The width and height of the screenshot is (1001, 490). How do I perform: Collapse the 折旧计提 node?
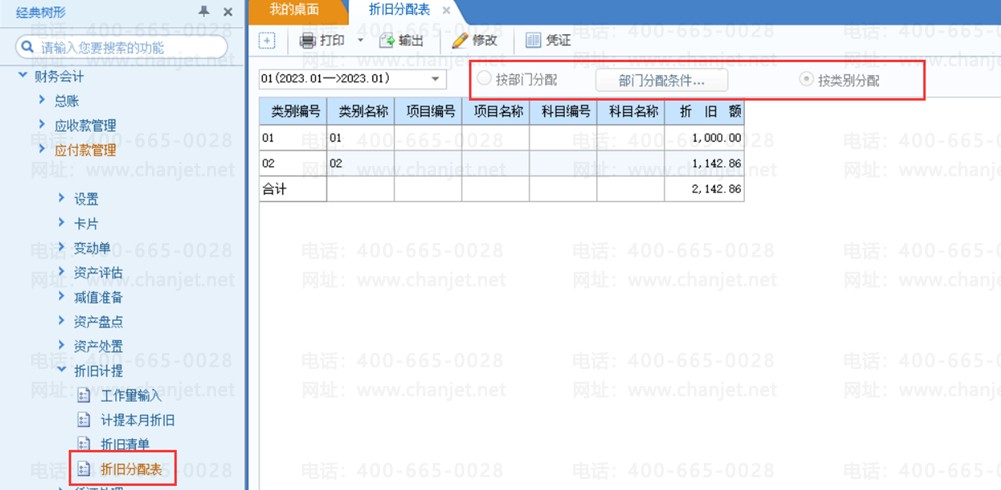(x=61, y=369)
